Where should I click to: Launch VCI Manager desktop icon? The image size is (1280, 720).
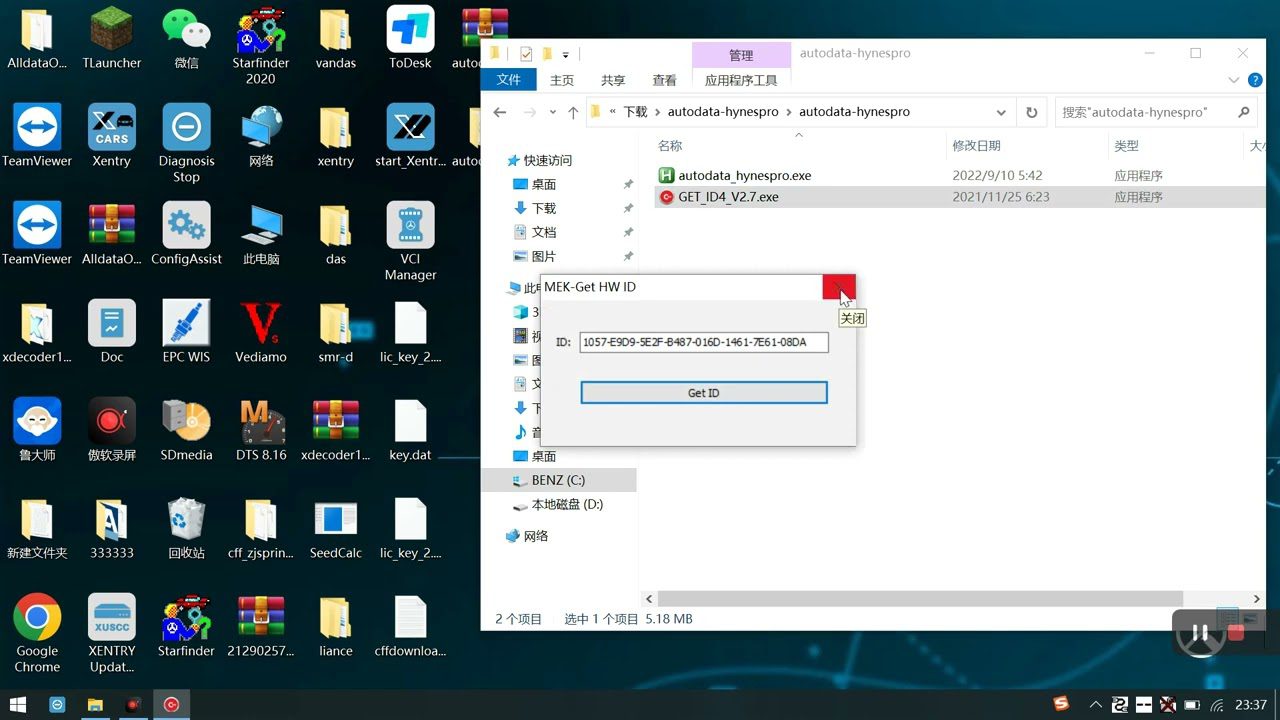(x=410, y=242)
